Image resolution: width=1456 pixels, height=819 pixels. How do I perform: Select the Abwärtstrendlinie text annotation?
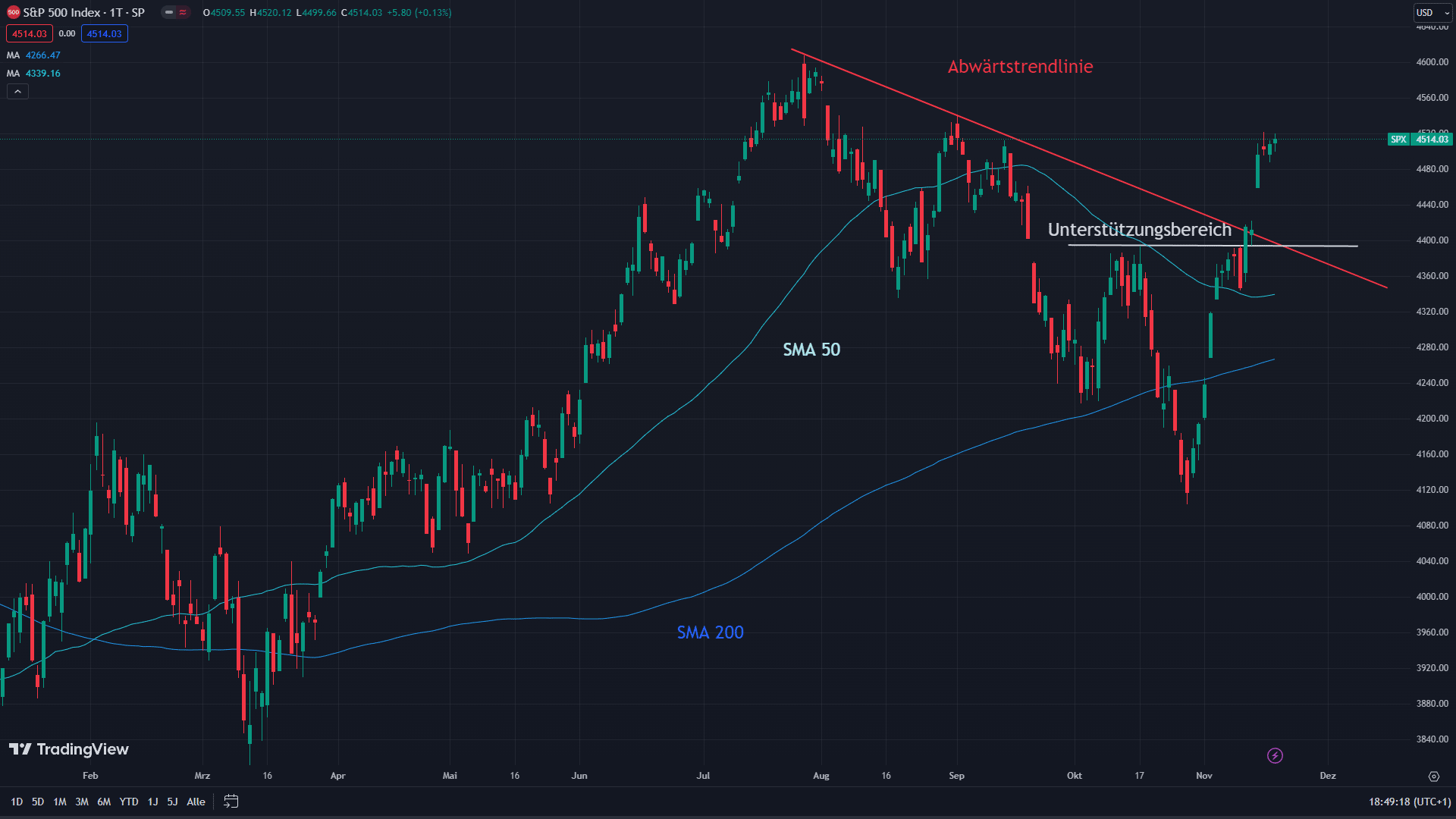(x=1020, y=67)
